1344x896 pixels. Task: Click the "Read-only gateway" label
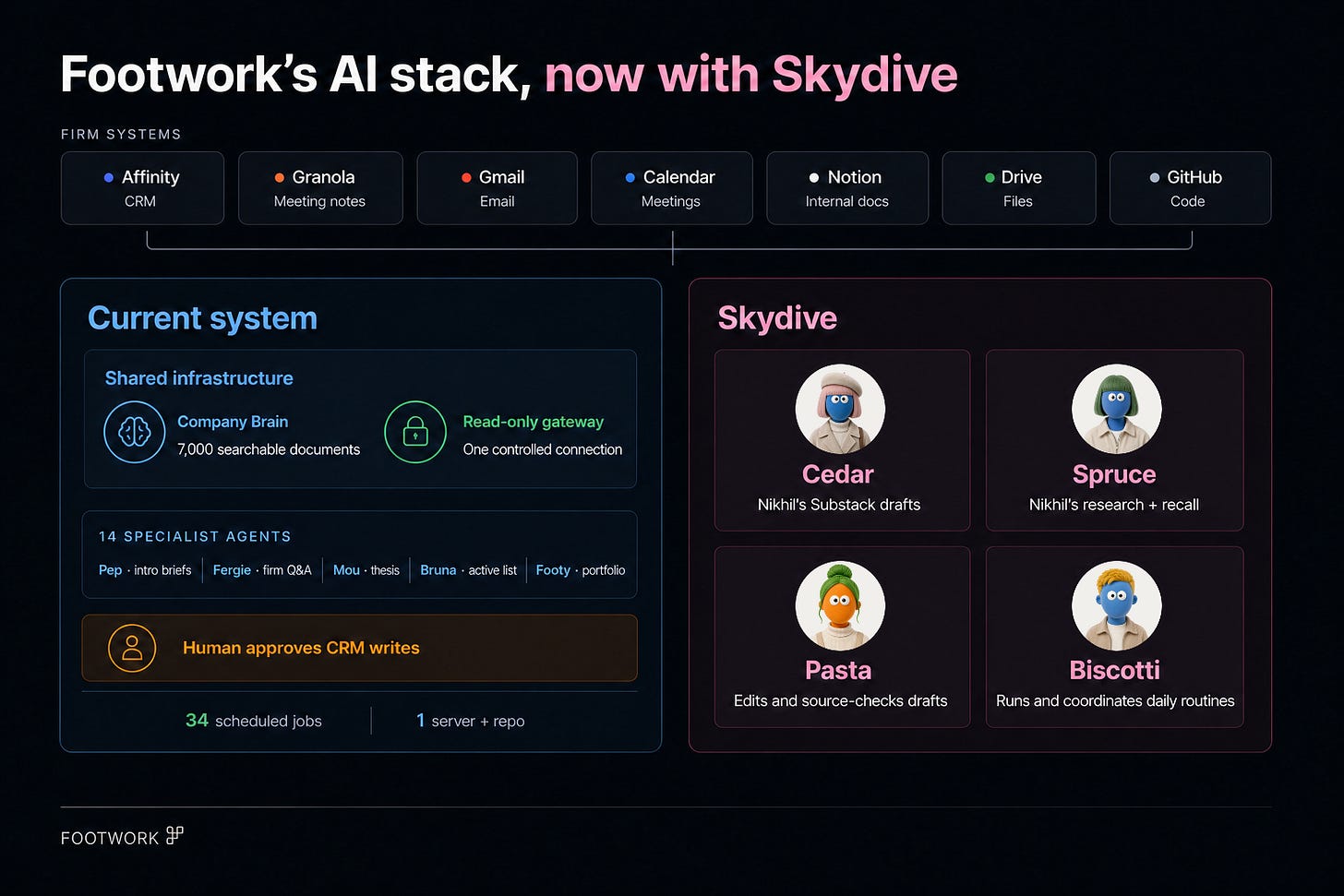tap(534, 422)
